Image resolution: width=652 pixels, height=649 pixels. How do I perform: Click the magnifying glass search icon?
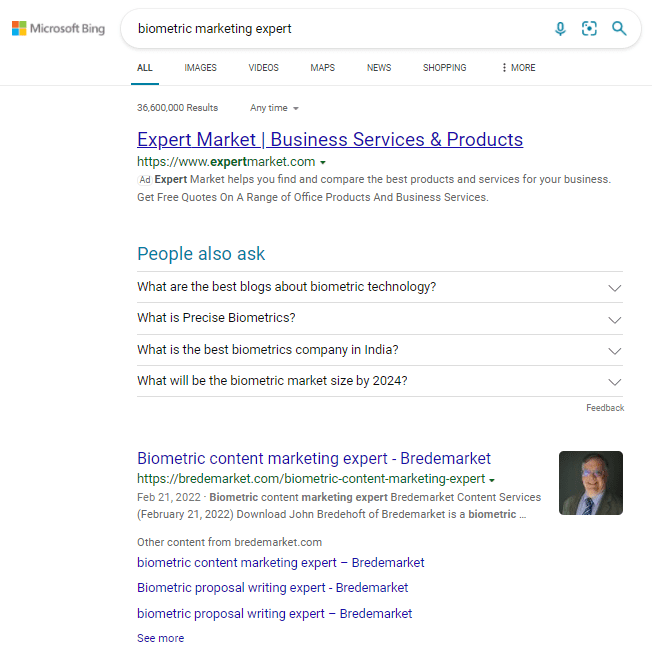click(x=620, y=29)
